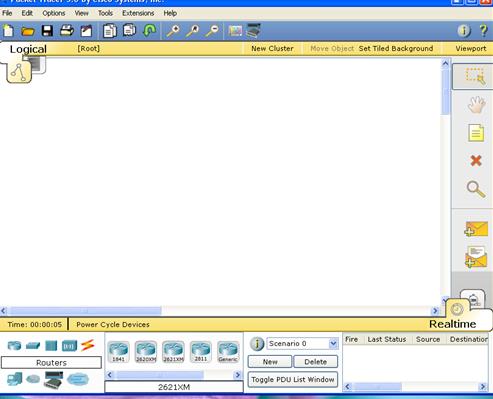Image resolution: width=493 pixels, height=399 pixels.
Task: Click Set Tiled Background
Action: [396, 48]
